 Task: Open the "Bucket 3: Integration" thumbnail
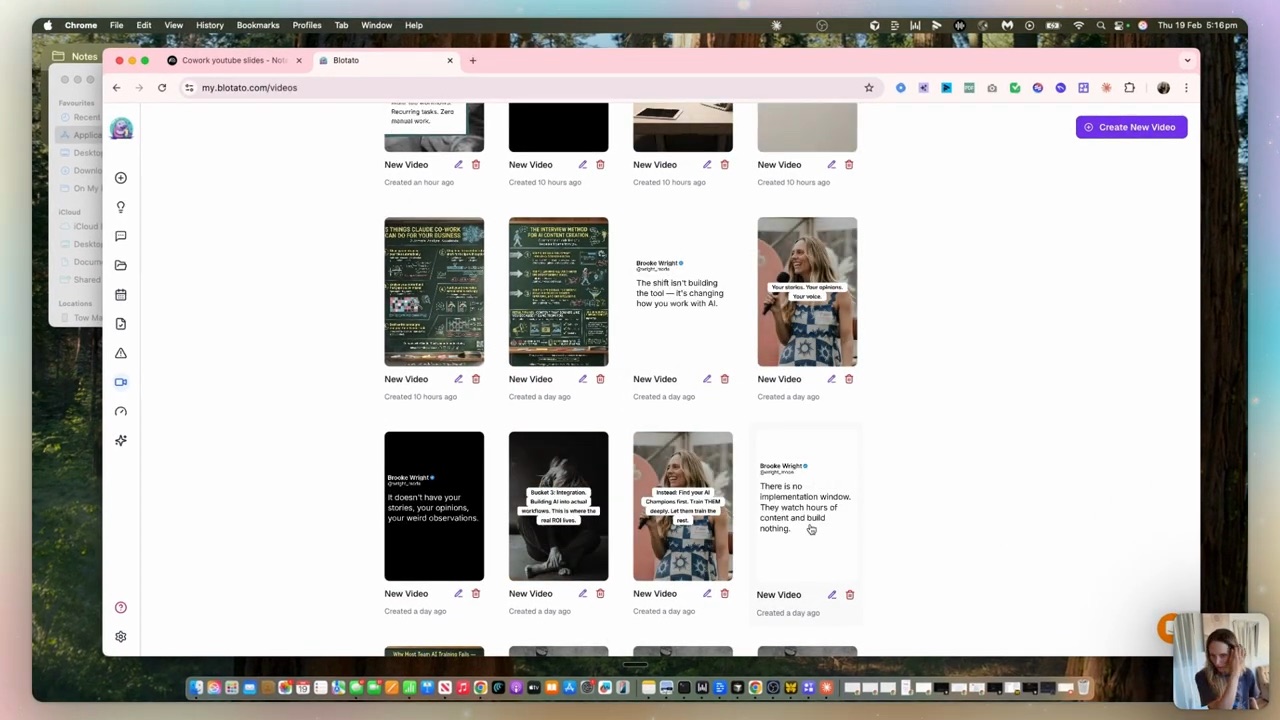tap(558, 506)
